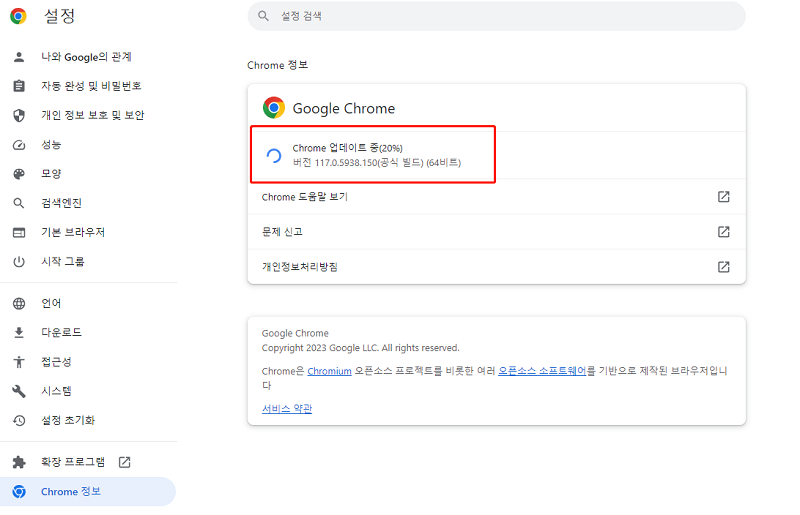Click the 설정 검색 search field
Image resolution: width=800 pixels, height=515 pixels.
click(500, 16)
